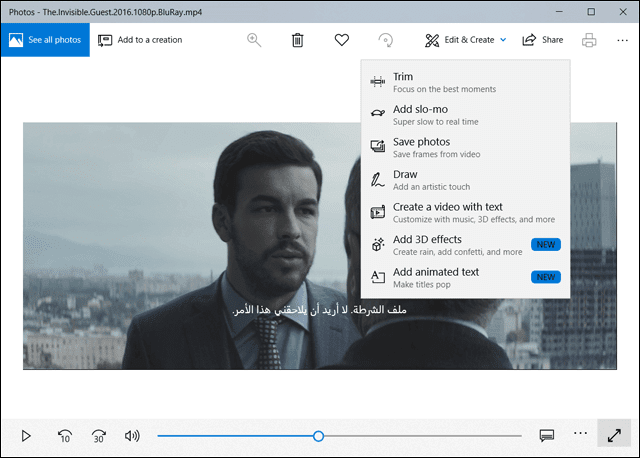Go back to See all photos
Screen dimensions: 640x458
click(x=45, y=40)
